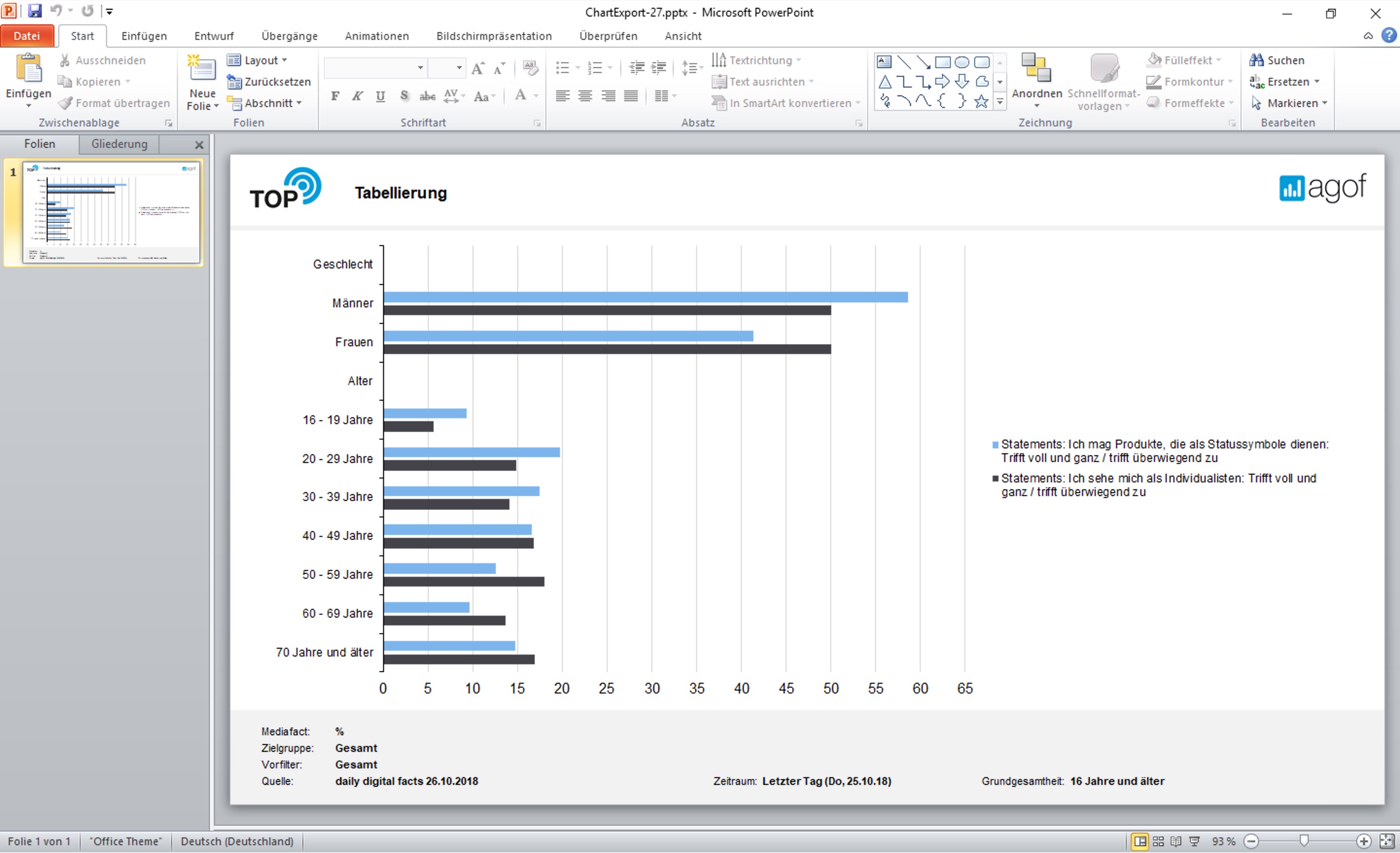Select the five-point star shape

pyautogui.click(x=981, y=102)
